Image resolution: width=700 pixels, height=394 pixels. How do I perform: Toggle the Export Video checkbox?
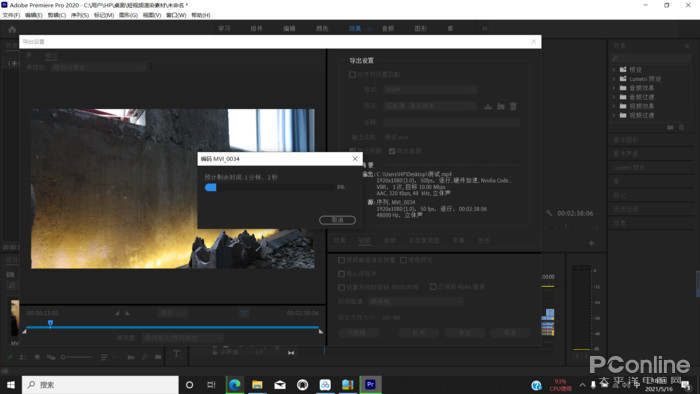[x=352, y=151]
